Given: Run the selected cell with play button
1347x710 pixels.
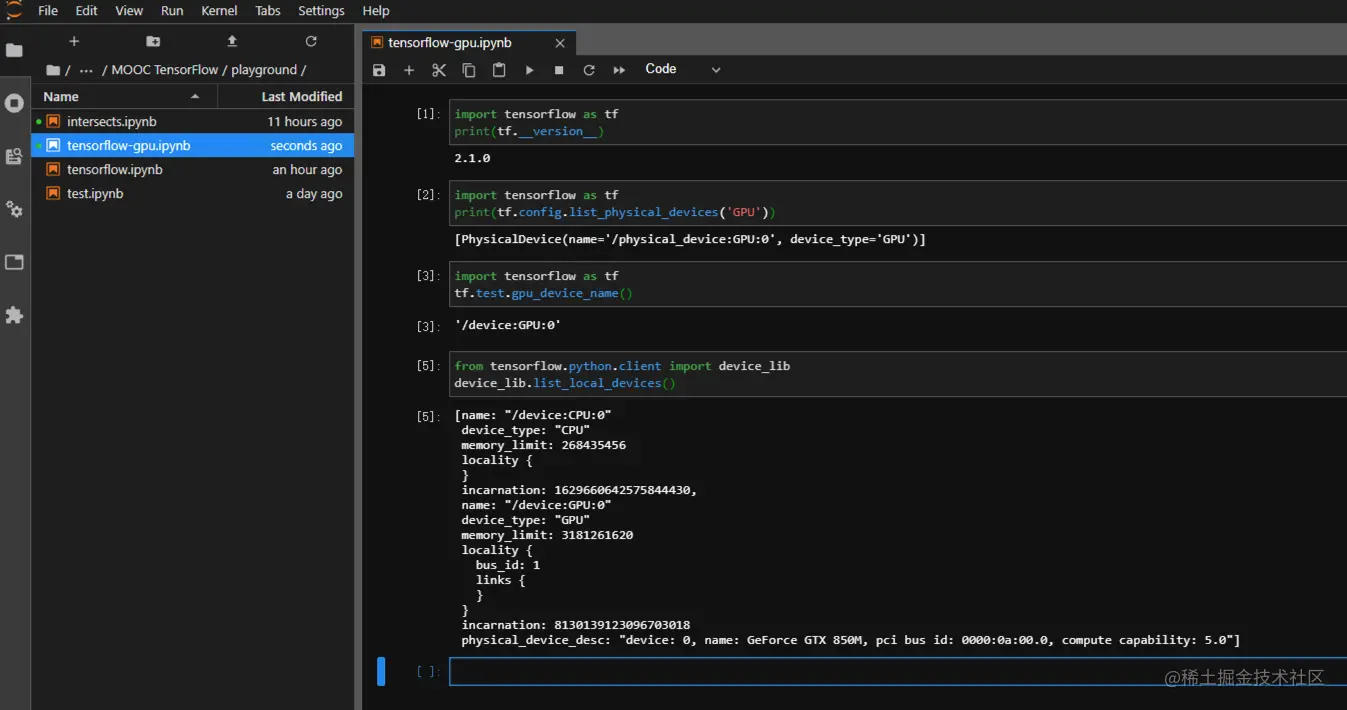Looking at the screenshot, I should tap(529, 70).
